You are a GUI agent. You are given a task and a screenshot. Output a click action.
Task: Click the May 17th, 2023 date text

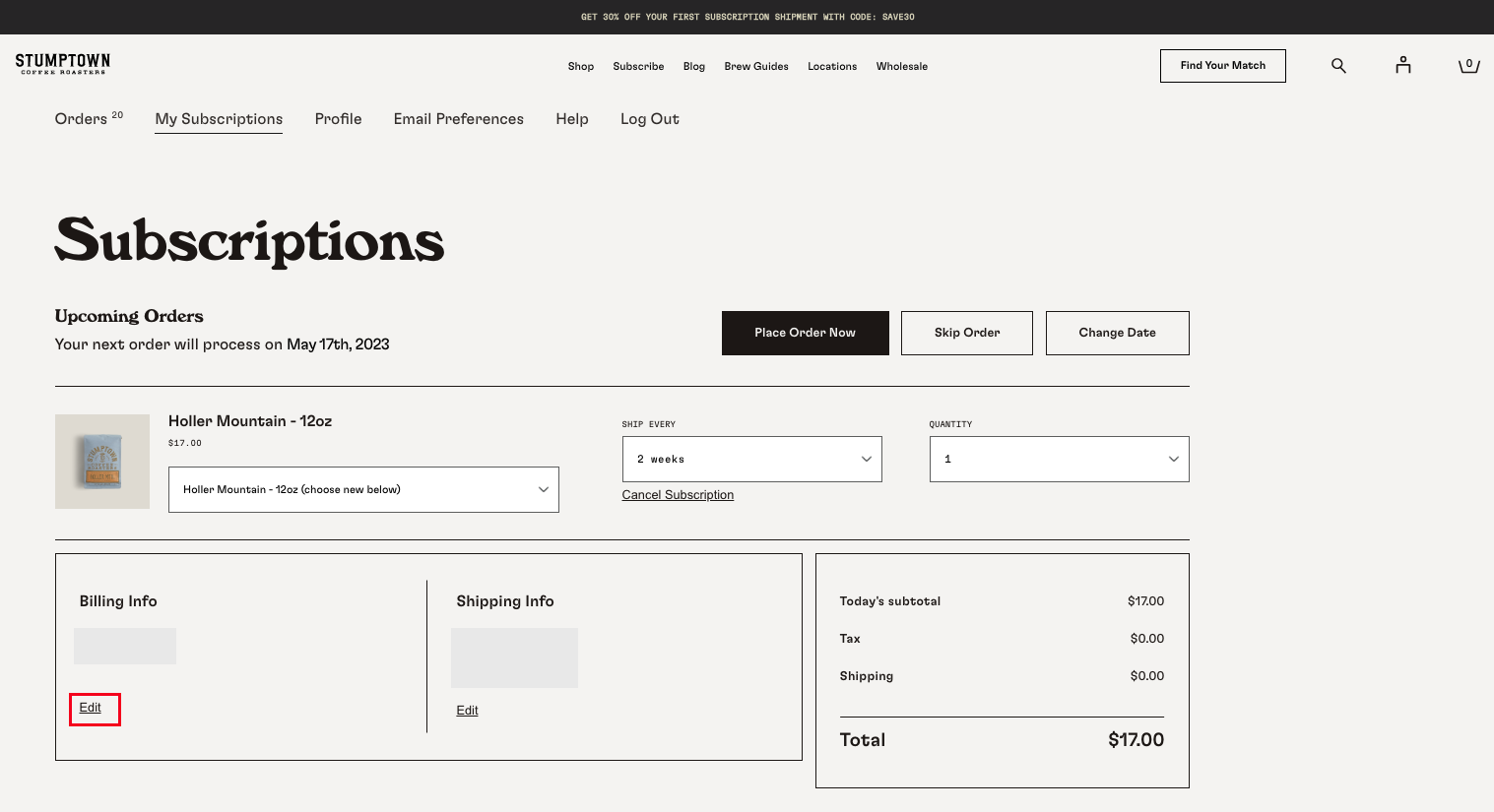point(338,344)
